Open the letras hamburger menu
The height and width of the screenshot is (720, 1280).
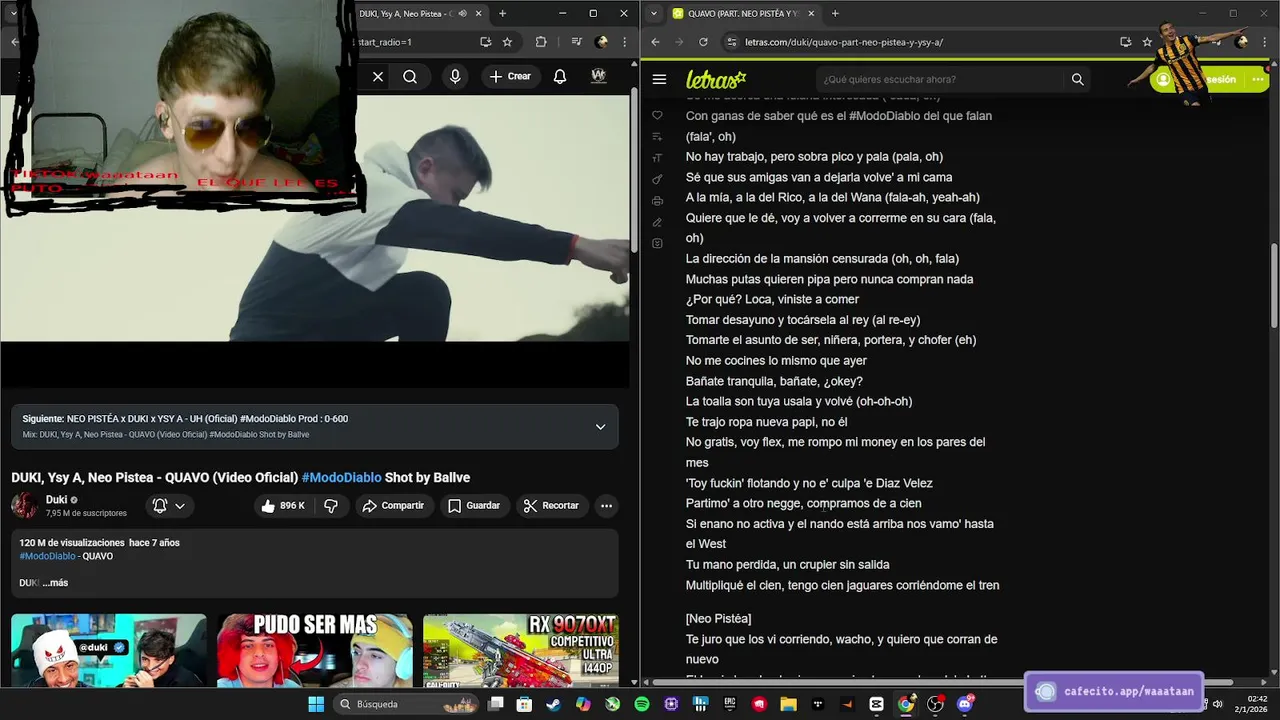659,79
